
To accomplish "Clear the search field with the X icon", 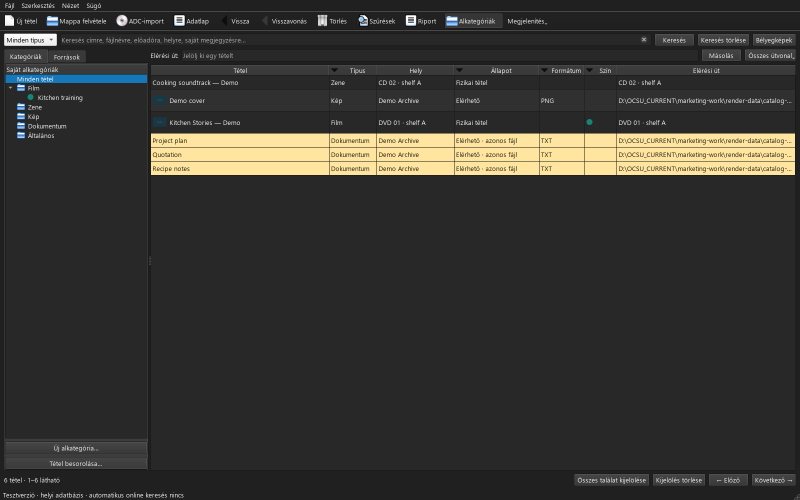I will 644,40.
